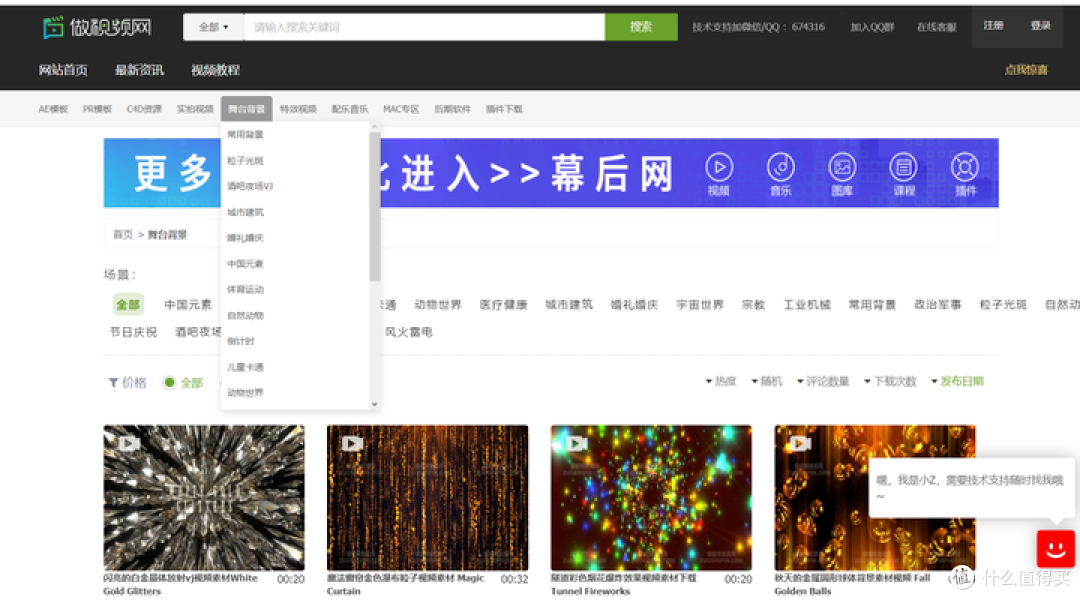The width and height of the screenshot is (1080, 600).
Task: Switch to the C4D资源 category tab
Action: tap(144, 109)
